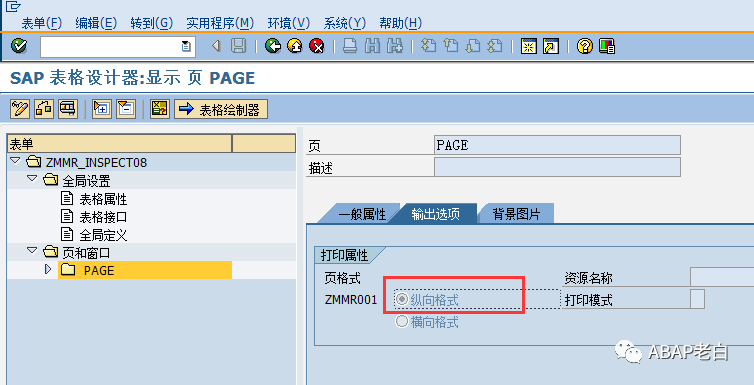Click the Create New Session icon
The height and width of the screenshot is (385, 754).
pos(529,46)
